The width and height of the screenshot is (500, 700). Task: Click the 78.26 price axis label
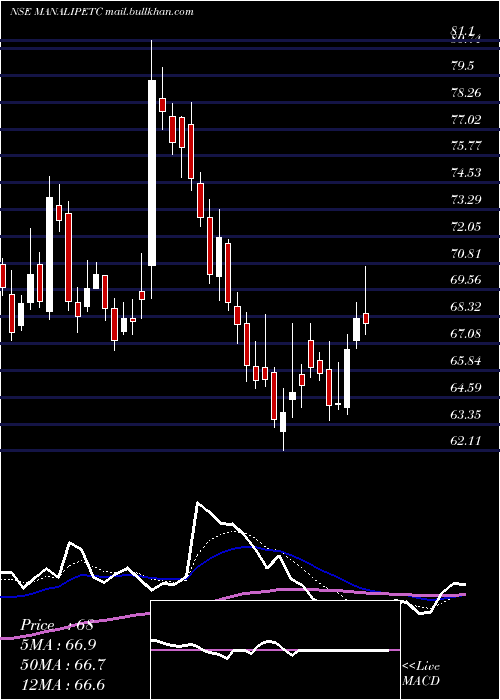pyautogui.click(x=466, y=93)
